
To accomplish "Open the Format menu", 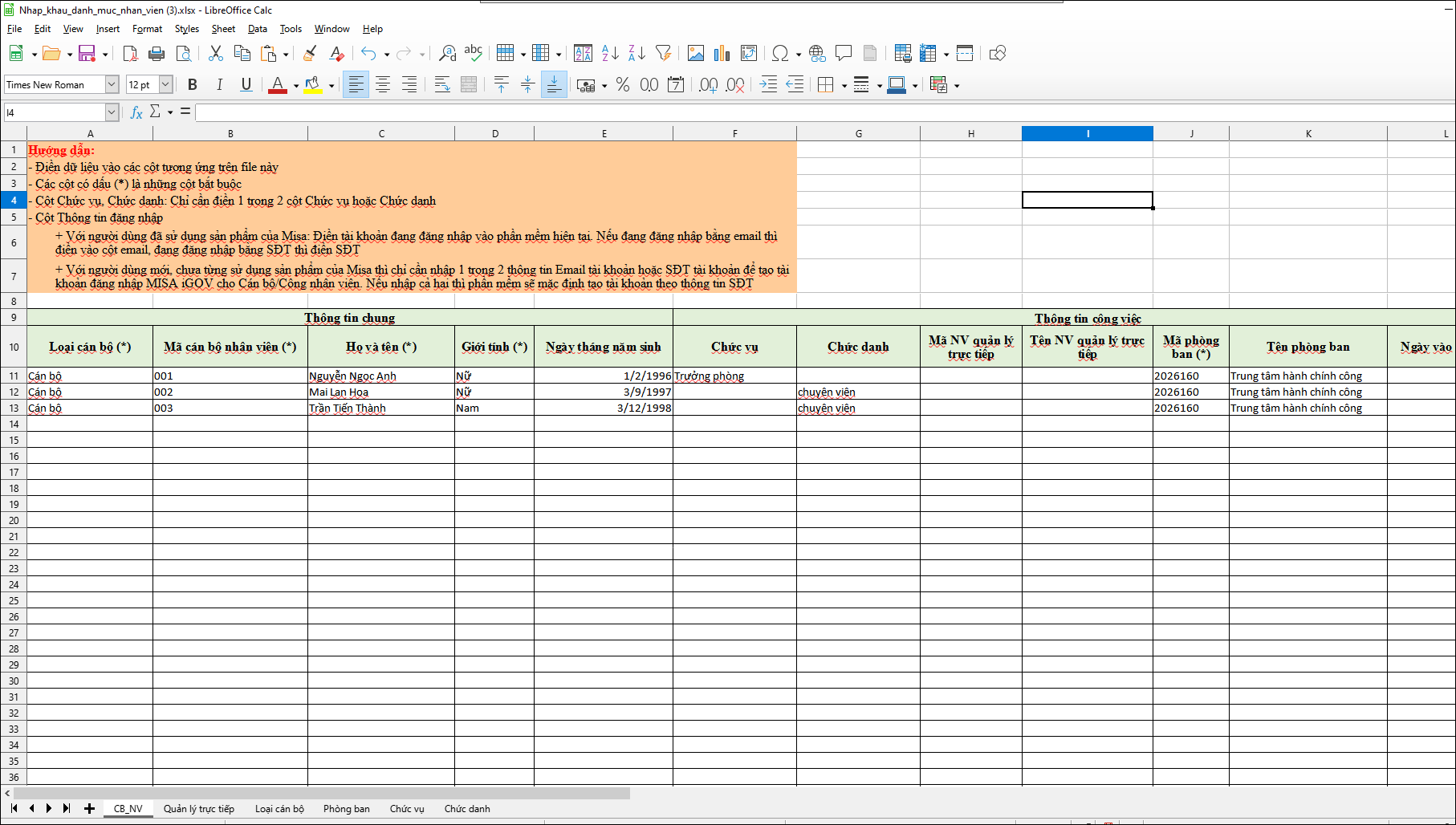I will pyautogui.click(x=148, y=29).
